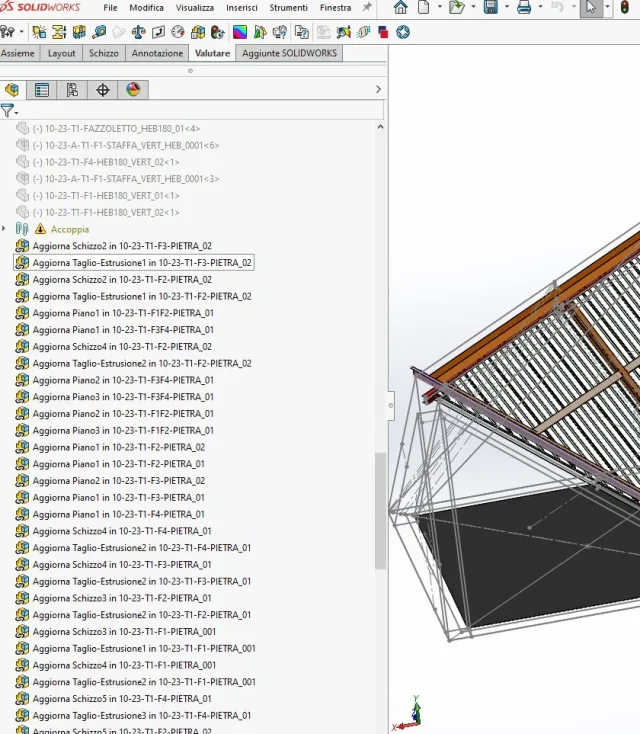Image resolution: width=640 pixels, height=734 pixels.
Task: Open the Design Study dropdown arrow
Action: 22,32
